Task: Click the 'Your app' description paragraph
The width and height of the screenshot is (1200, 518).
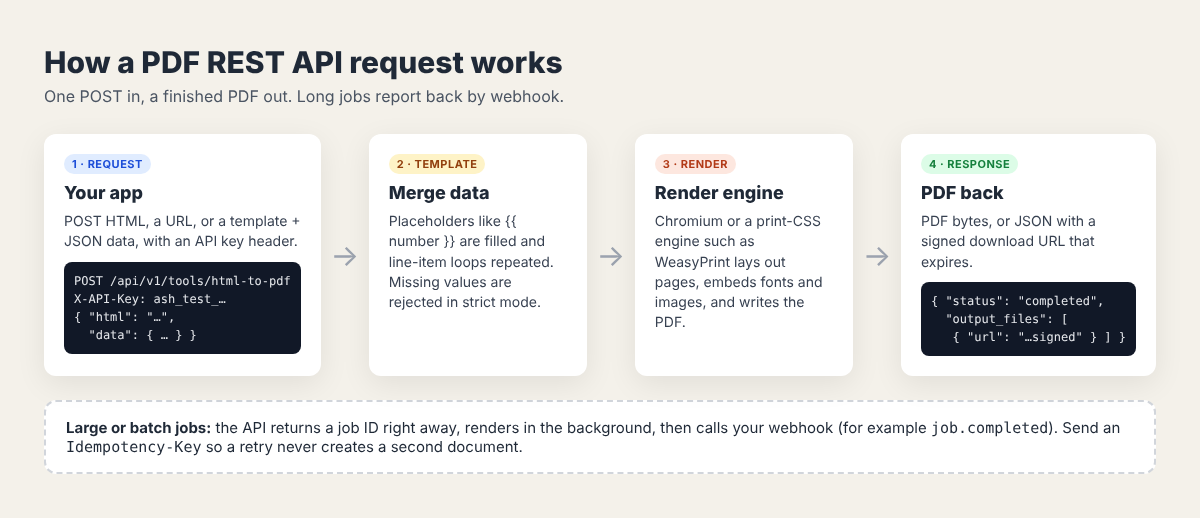Action: pos(182,231)
